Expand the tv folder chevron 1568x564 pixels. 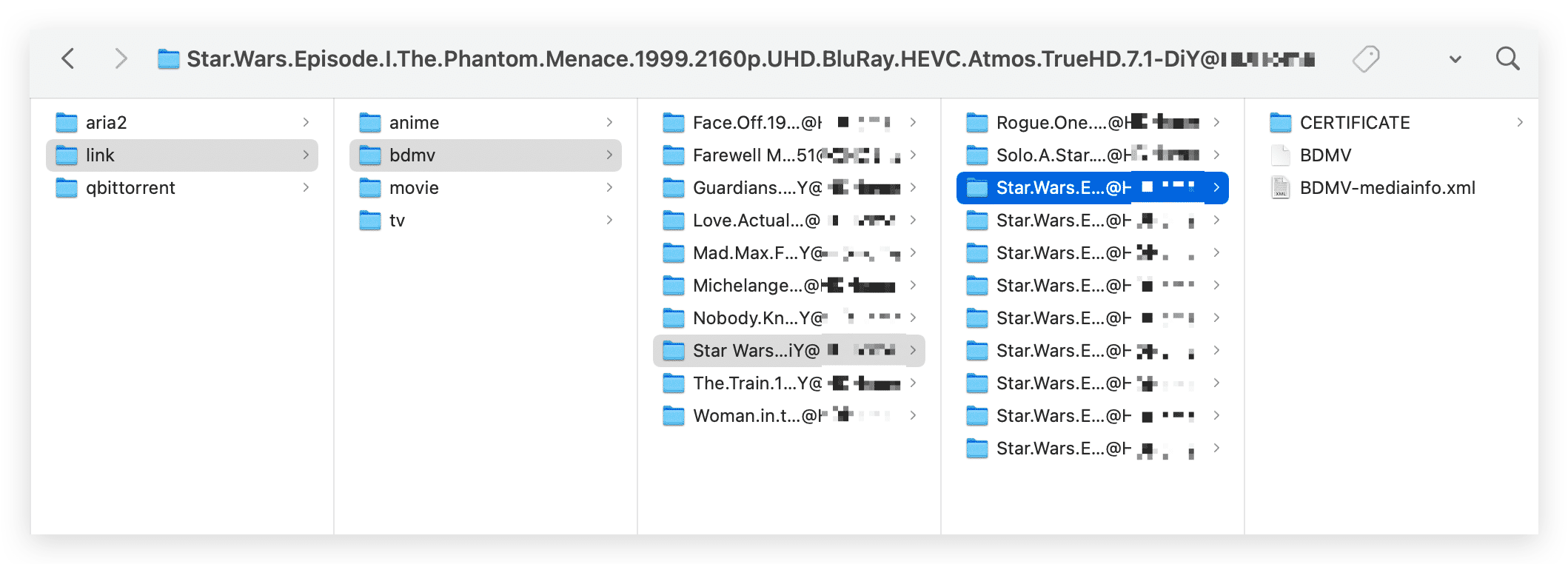(609, 221)
